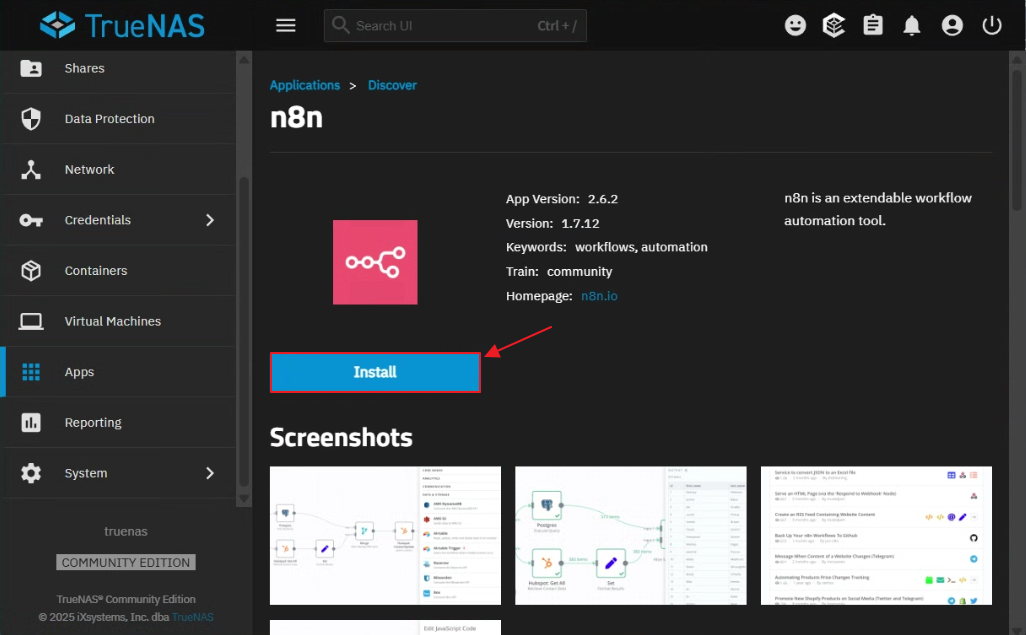Click the sidebar scrollbar up arrow
Screen dimensions: 1026x635
tap(244, 59)
